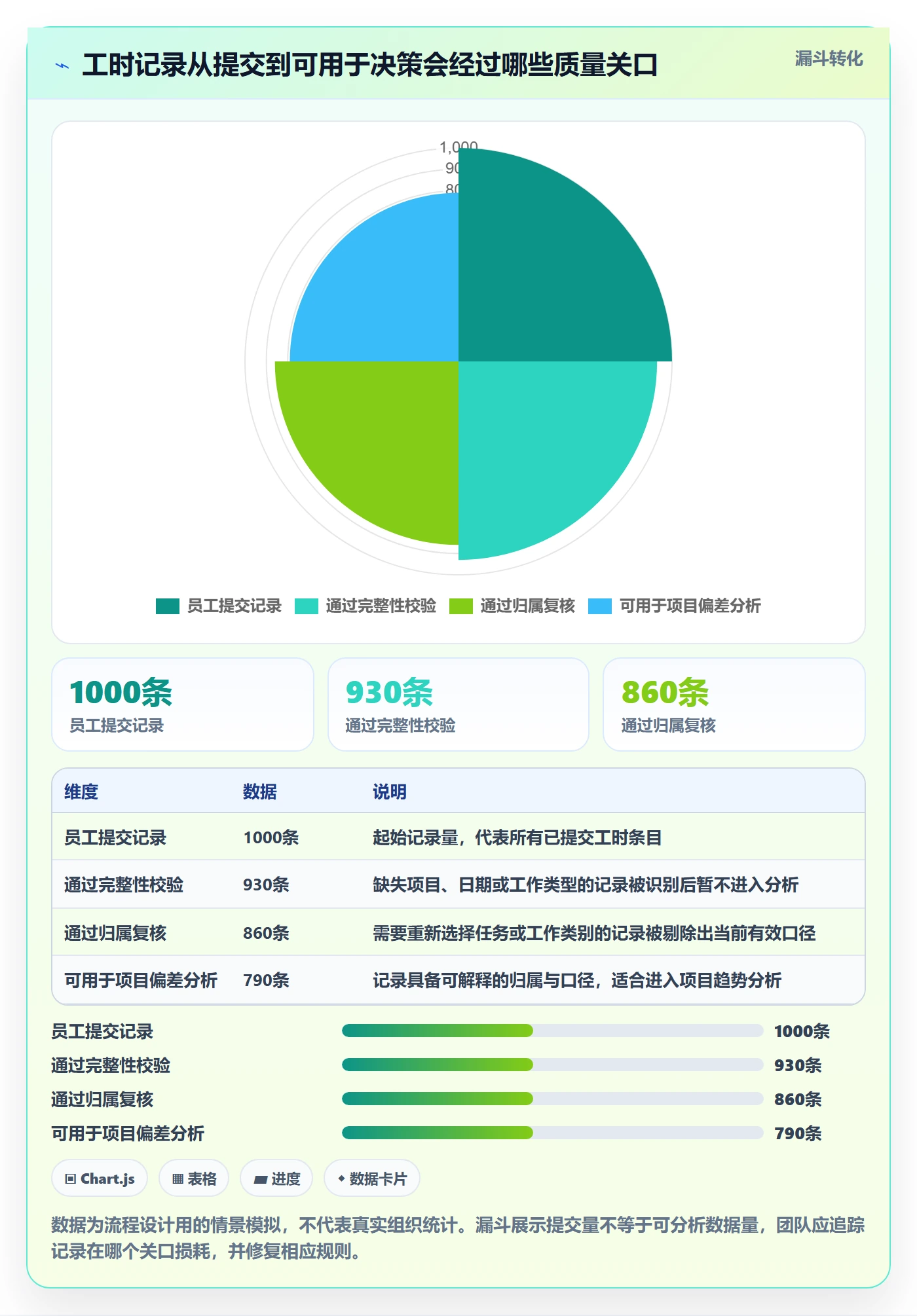Toggle the 可用于项目偏差分析 legend item
The width and height of the screenshot is (917, 1316).
click(675, 606)
